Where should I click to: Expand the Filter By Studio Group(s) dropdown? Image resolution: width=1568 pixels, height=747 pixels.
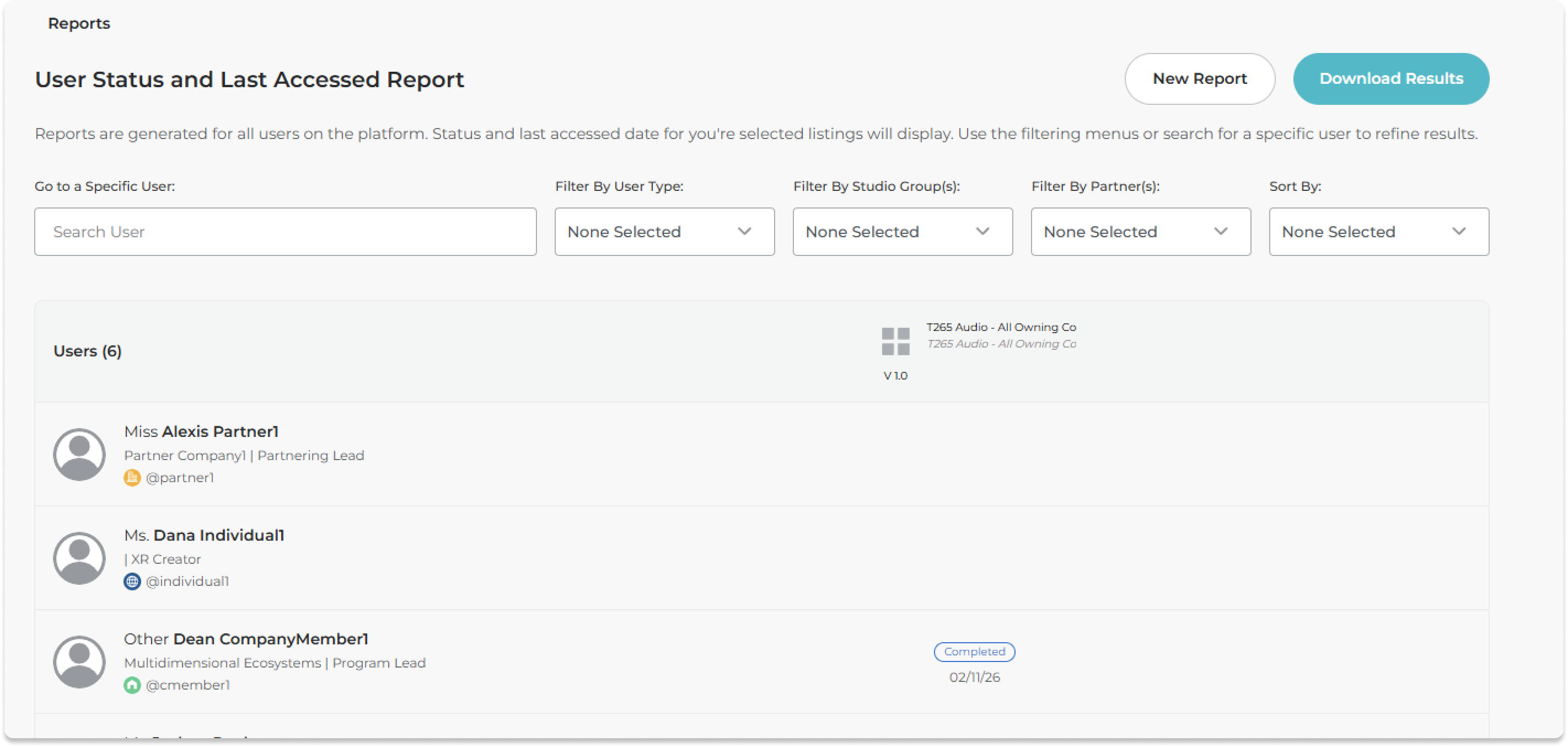902,232
